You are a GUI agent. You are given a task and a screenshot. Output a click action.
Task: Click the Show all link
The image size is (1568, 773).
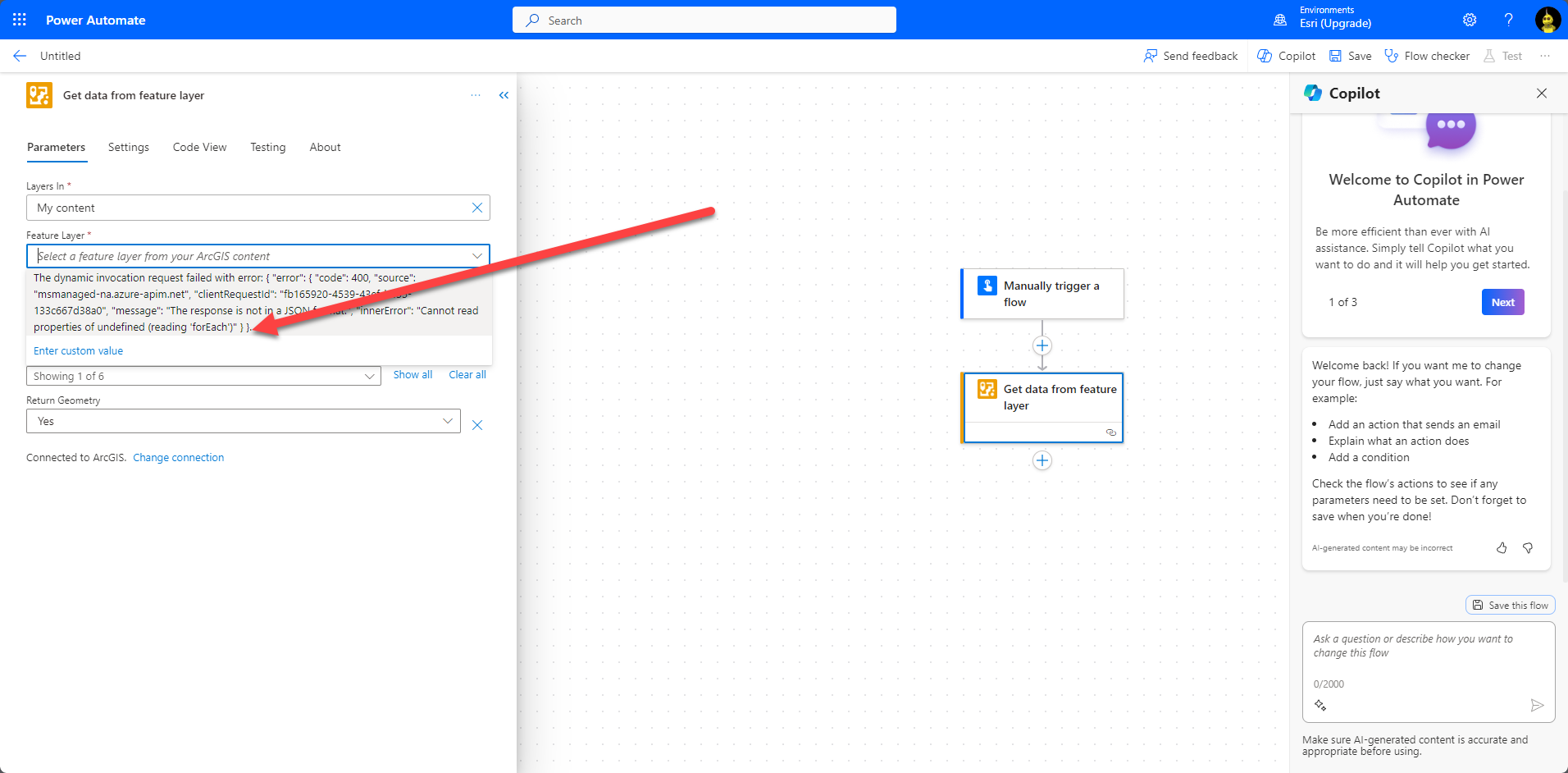point(413,375)
